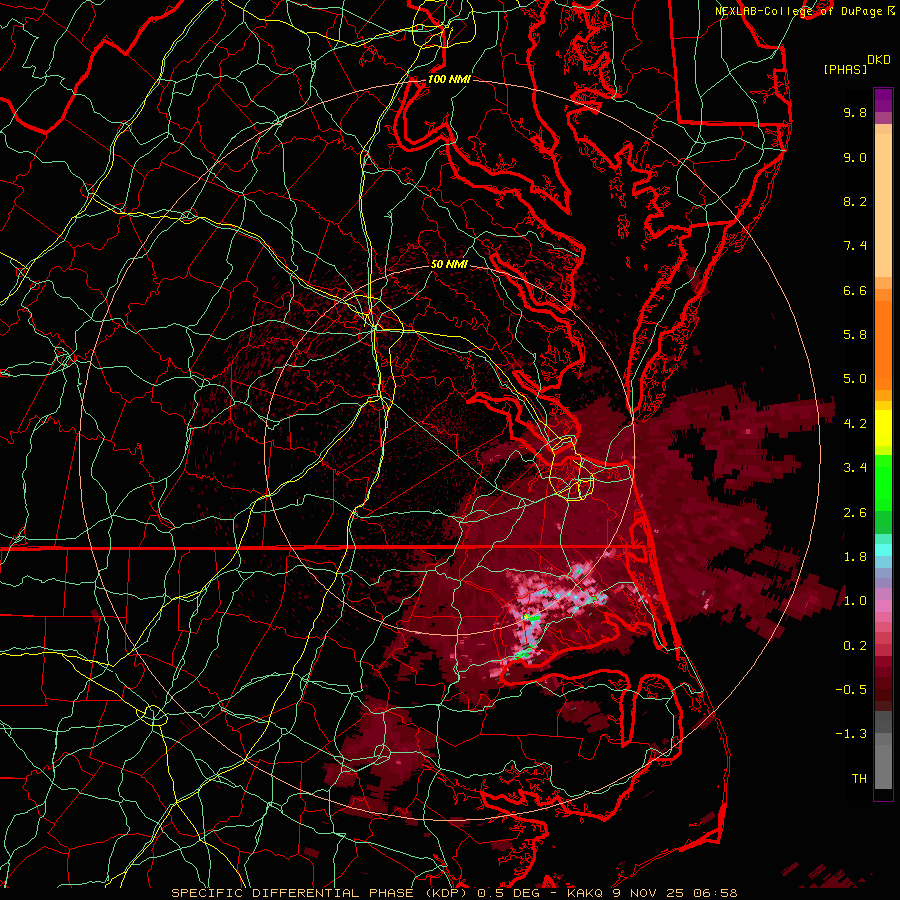Click the 6.6 legend value
Viewport: 900px width, 900px height.
(x=855, y=290)
